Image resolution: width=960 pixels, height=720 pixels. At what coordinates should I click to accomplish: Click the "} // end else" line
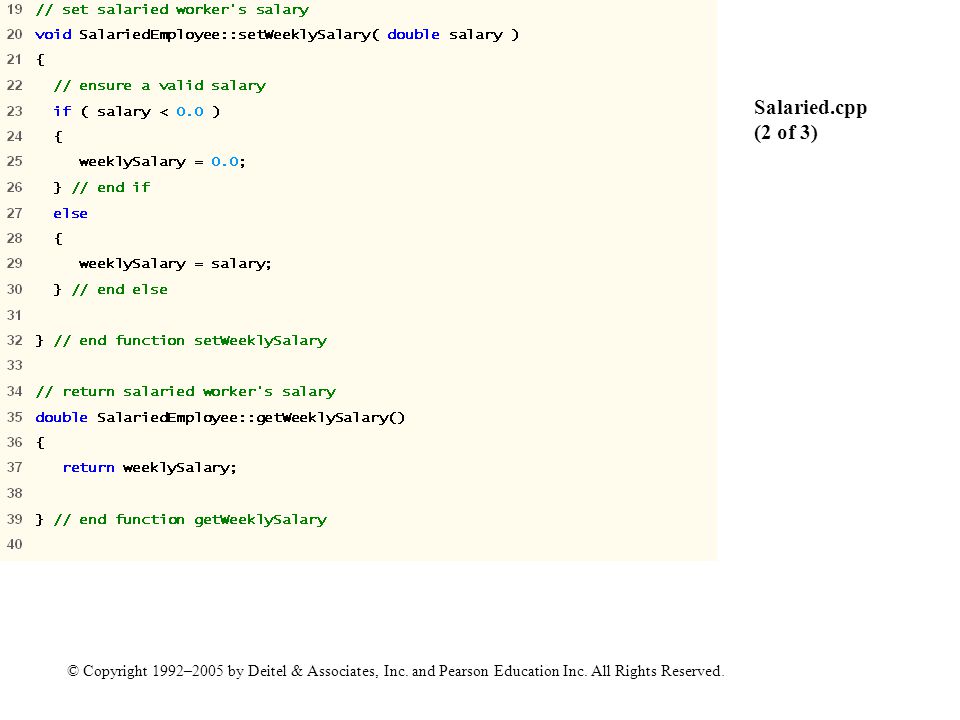coord(110,290)
